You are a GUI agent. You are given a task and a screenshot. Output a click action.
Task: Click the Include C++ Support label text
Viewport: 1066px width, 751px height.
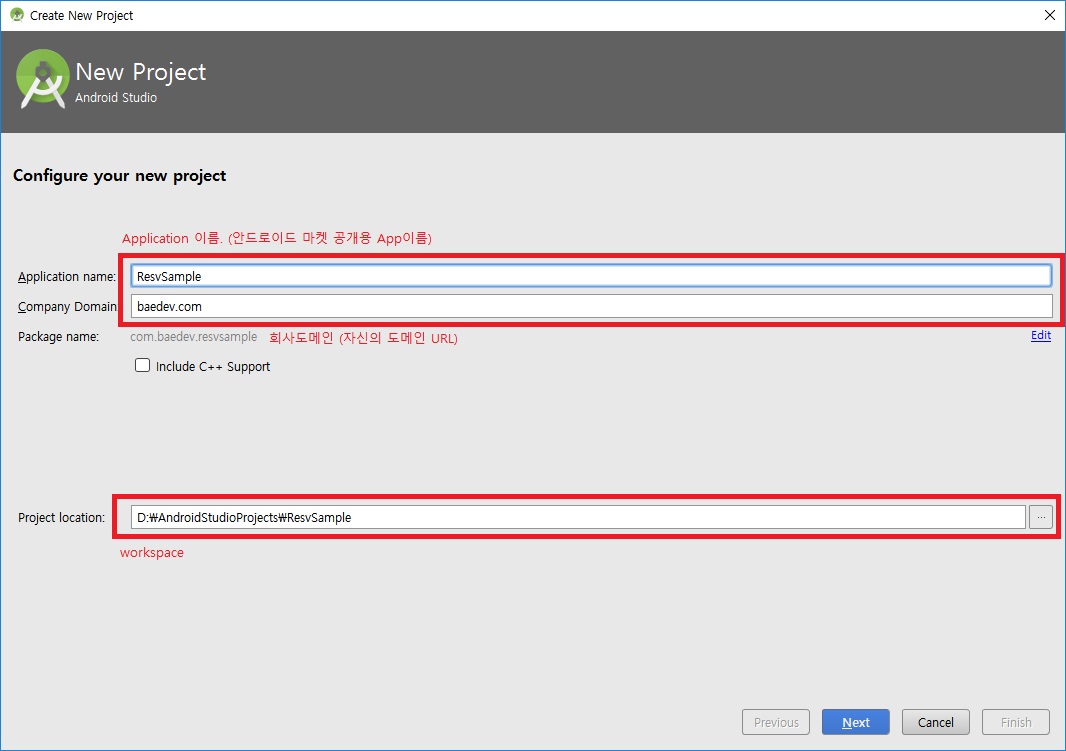point(213,367)
